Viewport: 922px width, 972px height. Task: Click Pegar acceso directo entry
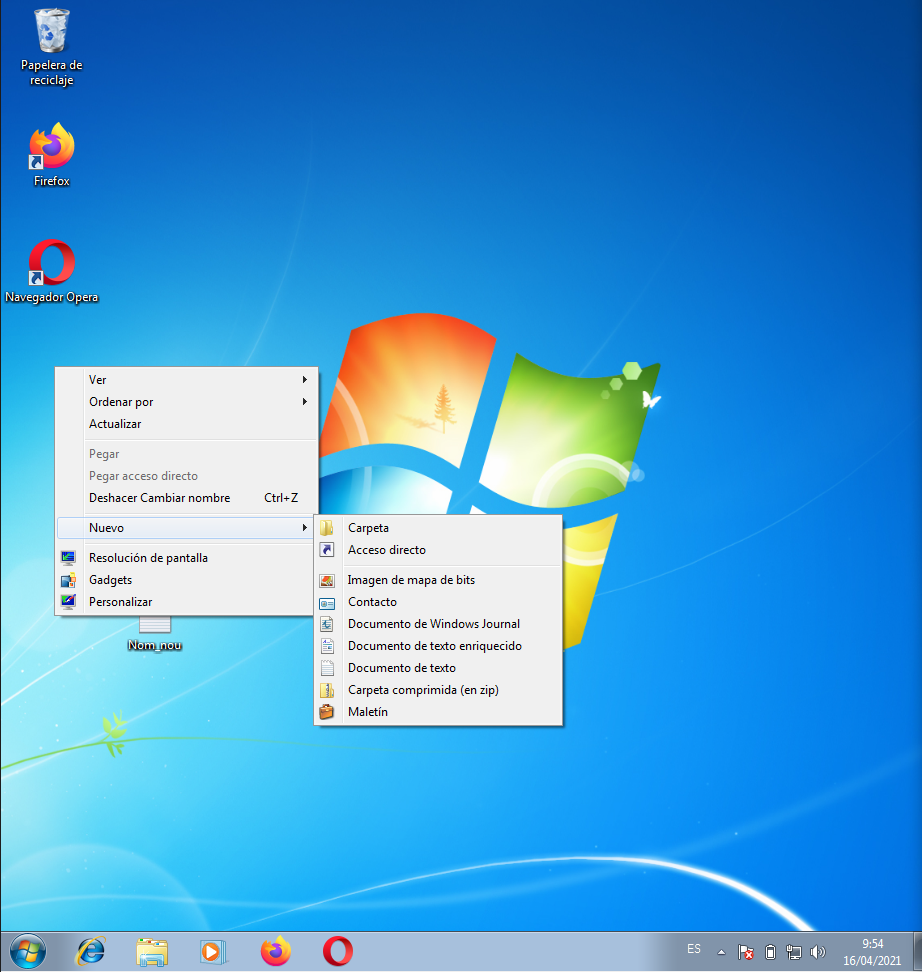pos(187,476)
